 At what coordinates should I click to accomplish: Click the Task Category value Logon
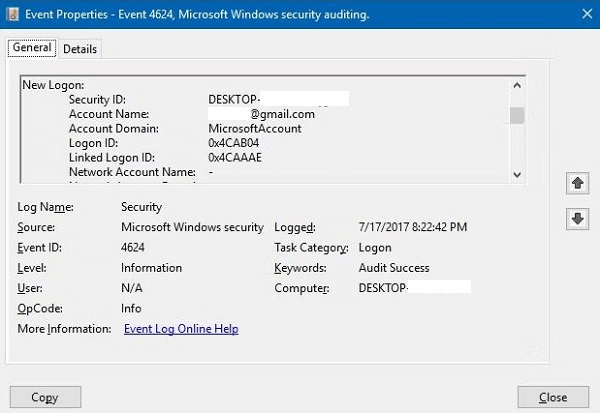(376, 247)
